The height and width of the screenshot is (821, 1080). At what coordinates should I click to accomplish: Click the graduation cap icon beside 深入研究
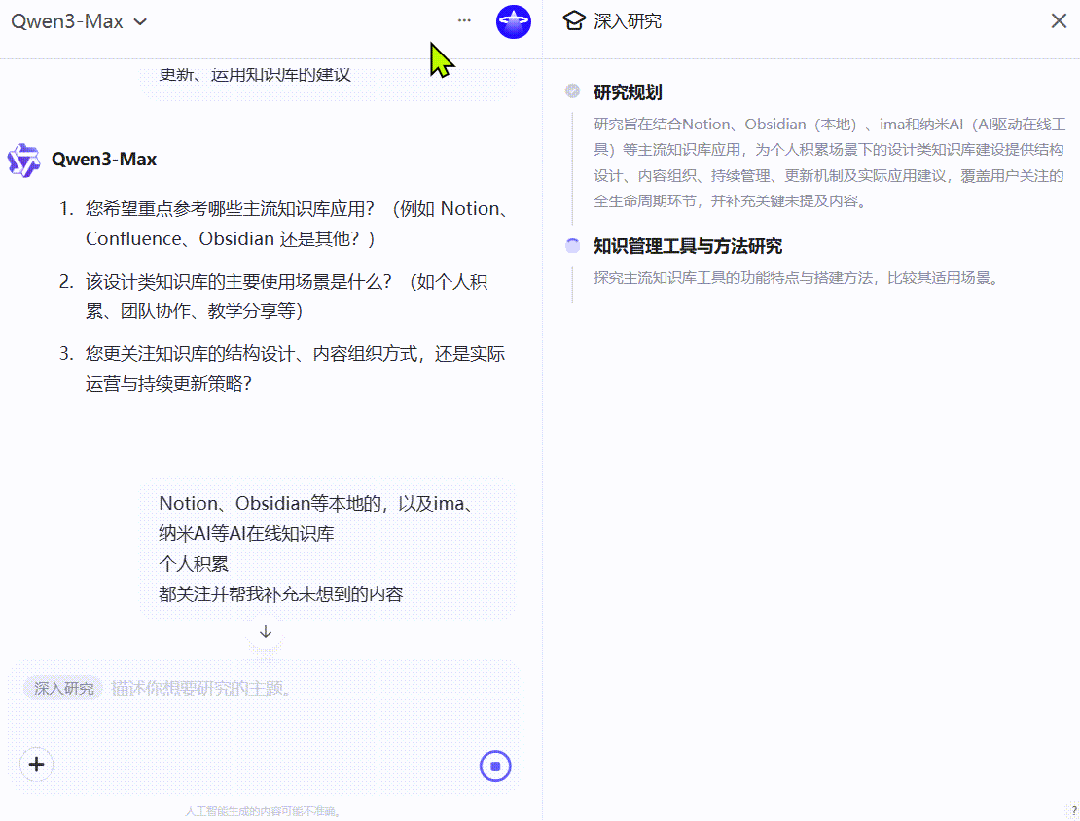pos(573,20)
